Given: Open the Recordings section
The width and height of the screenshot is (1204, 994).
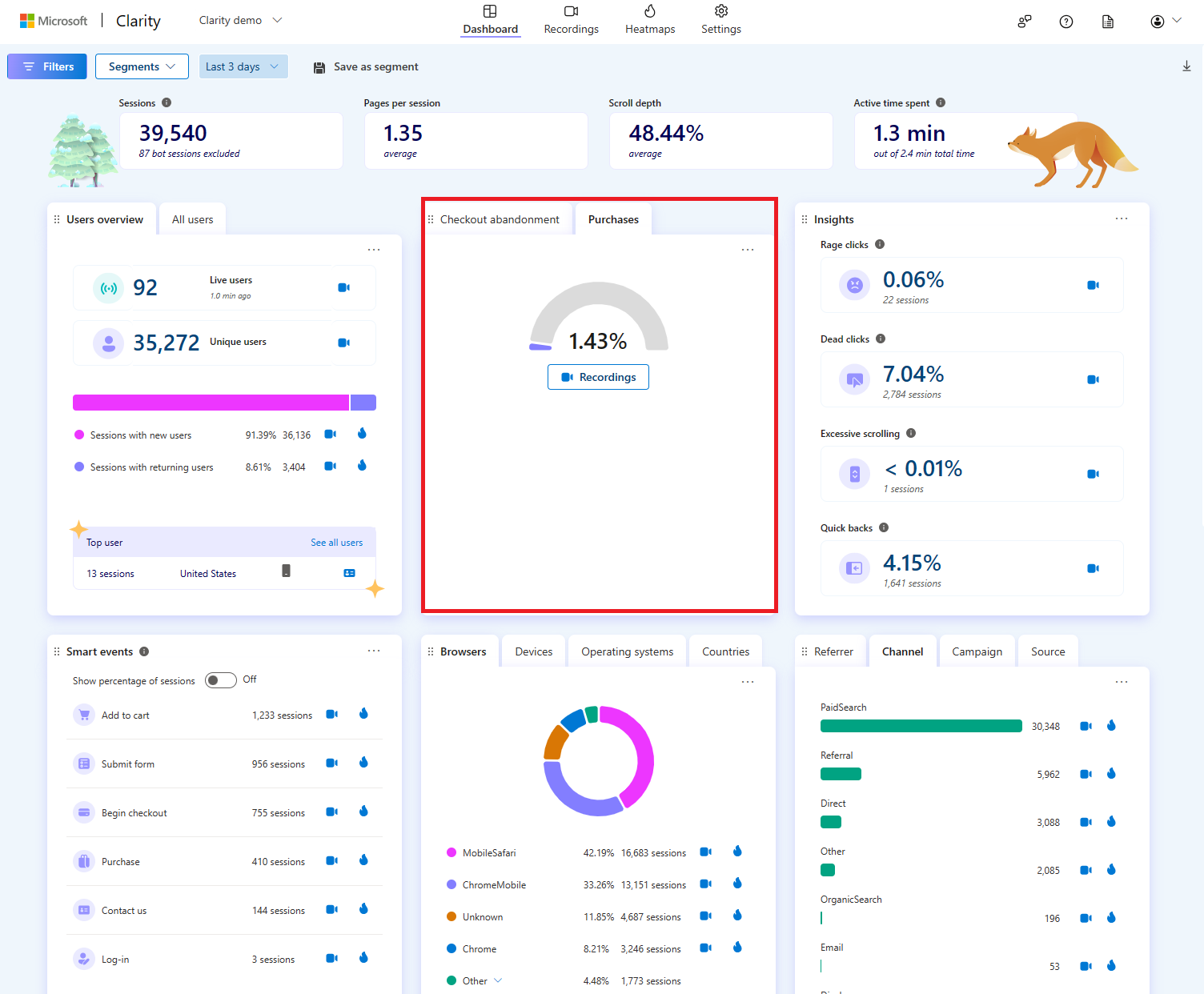Looking at the screenshot, I should [571, 20].
